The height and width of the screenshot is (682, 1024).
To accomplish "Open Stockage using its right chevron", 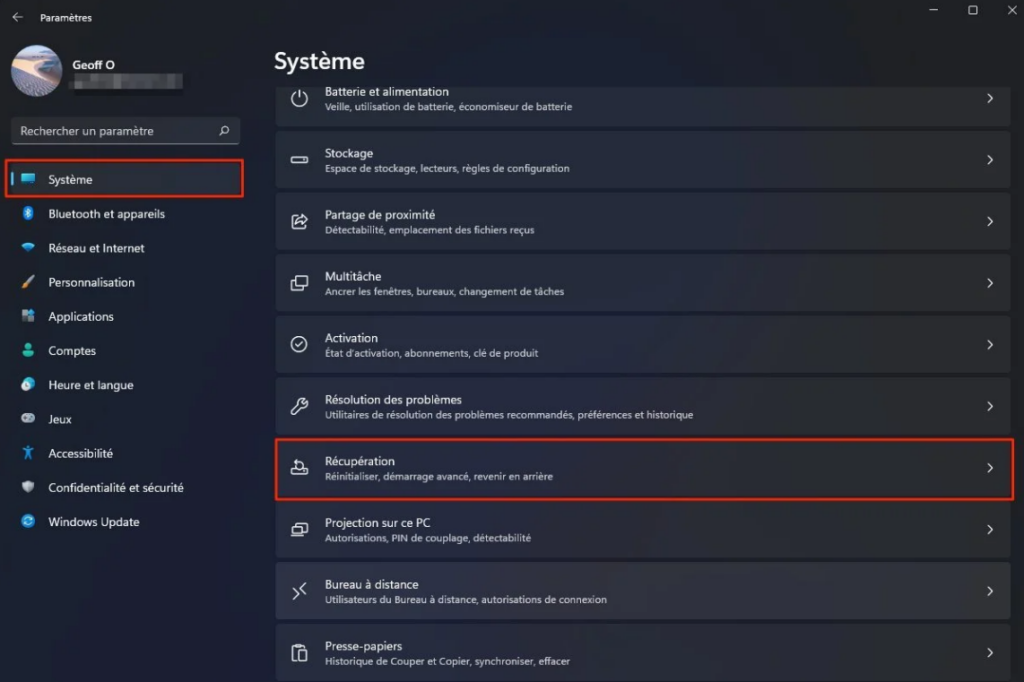I will [x=990, y=160].
